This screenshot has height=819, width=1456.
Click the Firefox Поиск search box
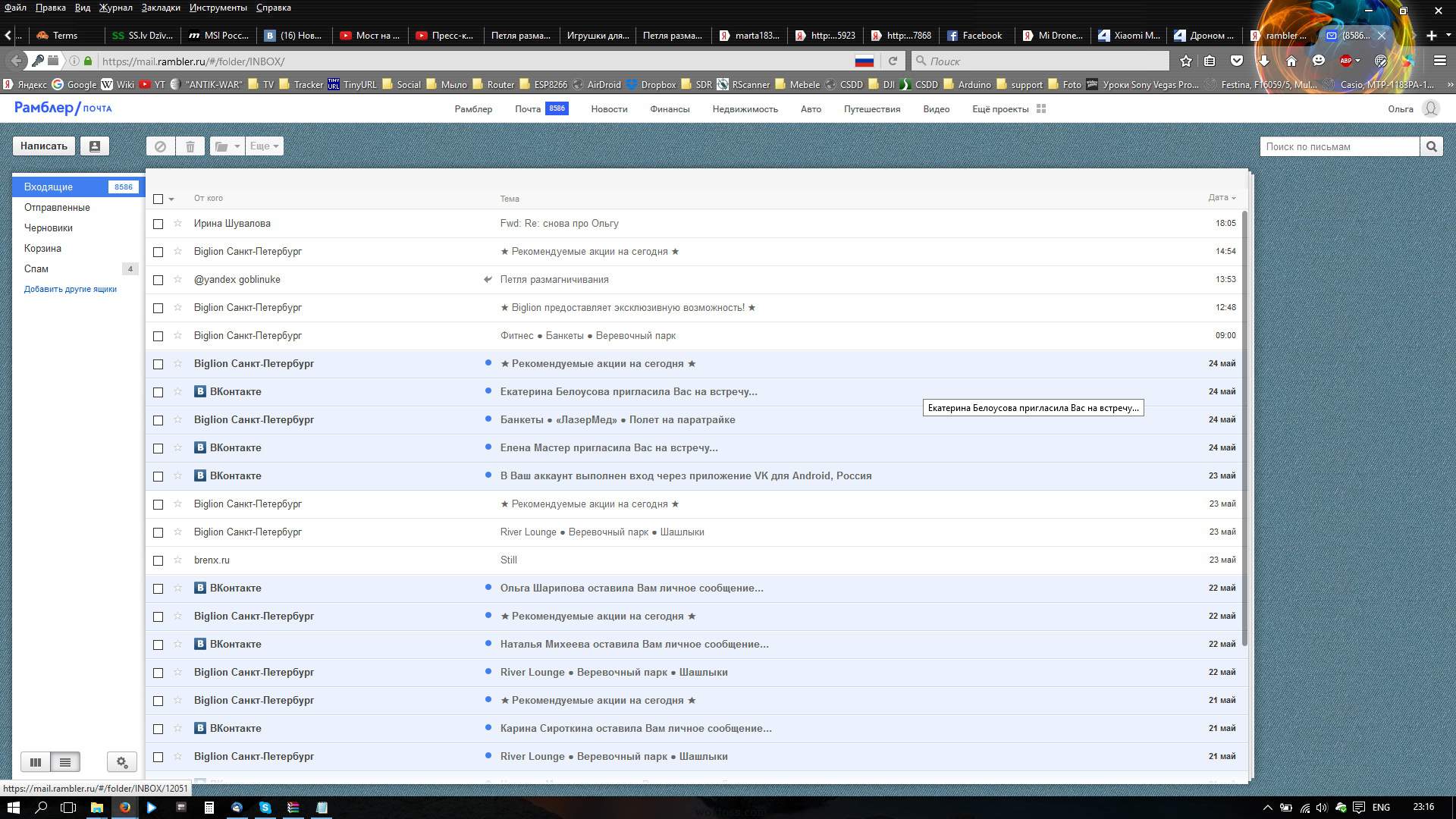point(1040,61)
